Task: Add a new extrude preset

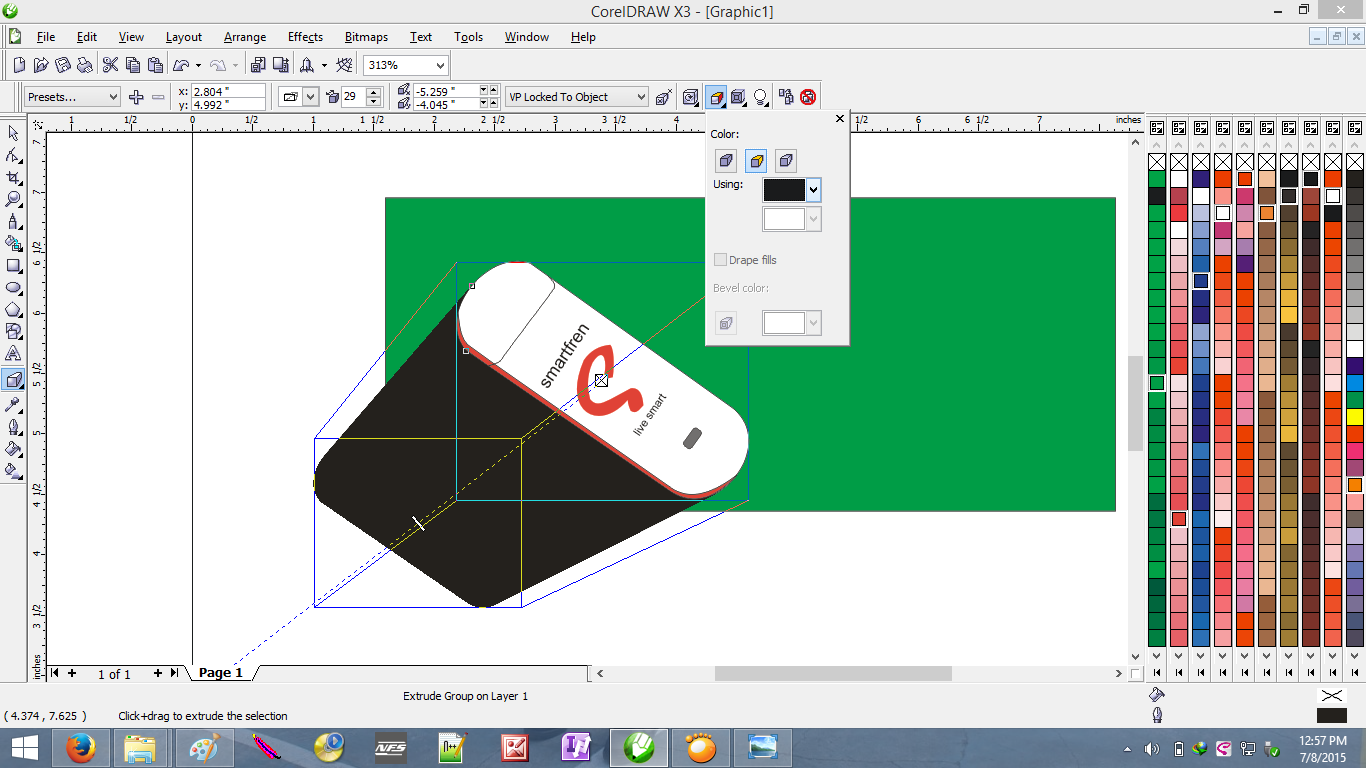Action: [136, 97]
